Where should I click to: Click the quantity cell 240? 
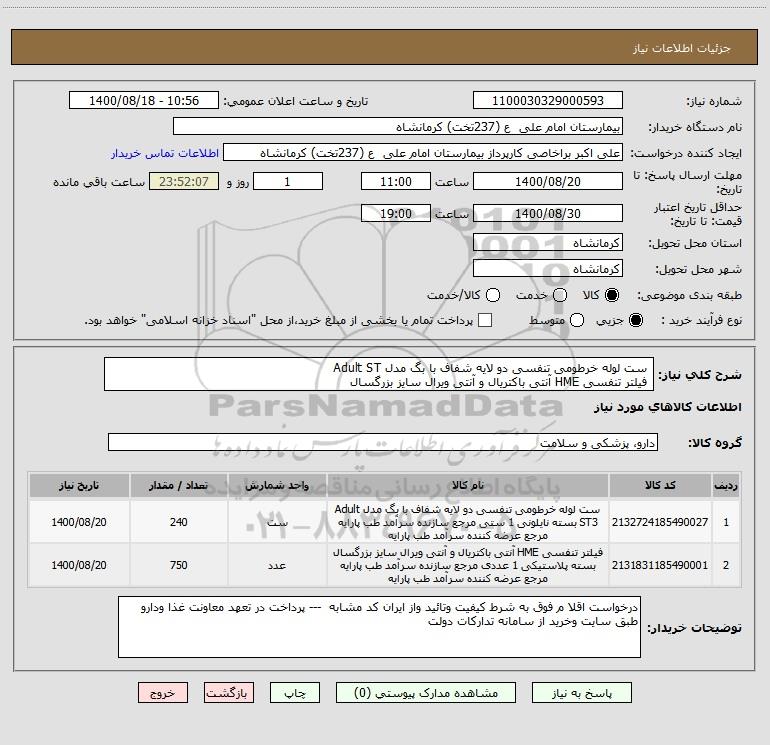pos(179,522)
